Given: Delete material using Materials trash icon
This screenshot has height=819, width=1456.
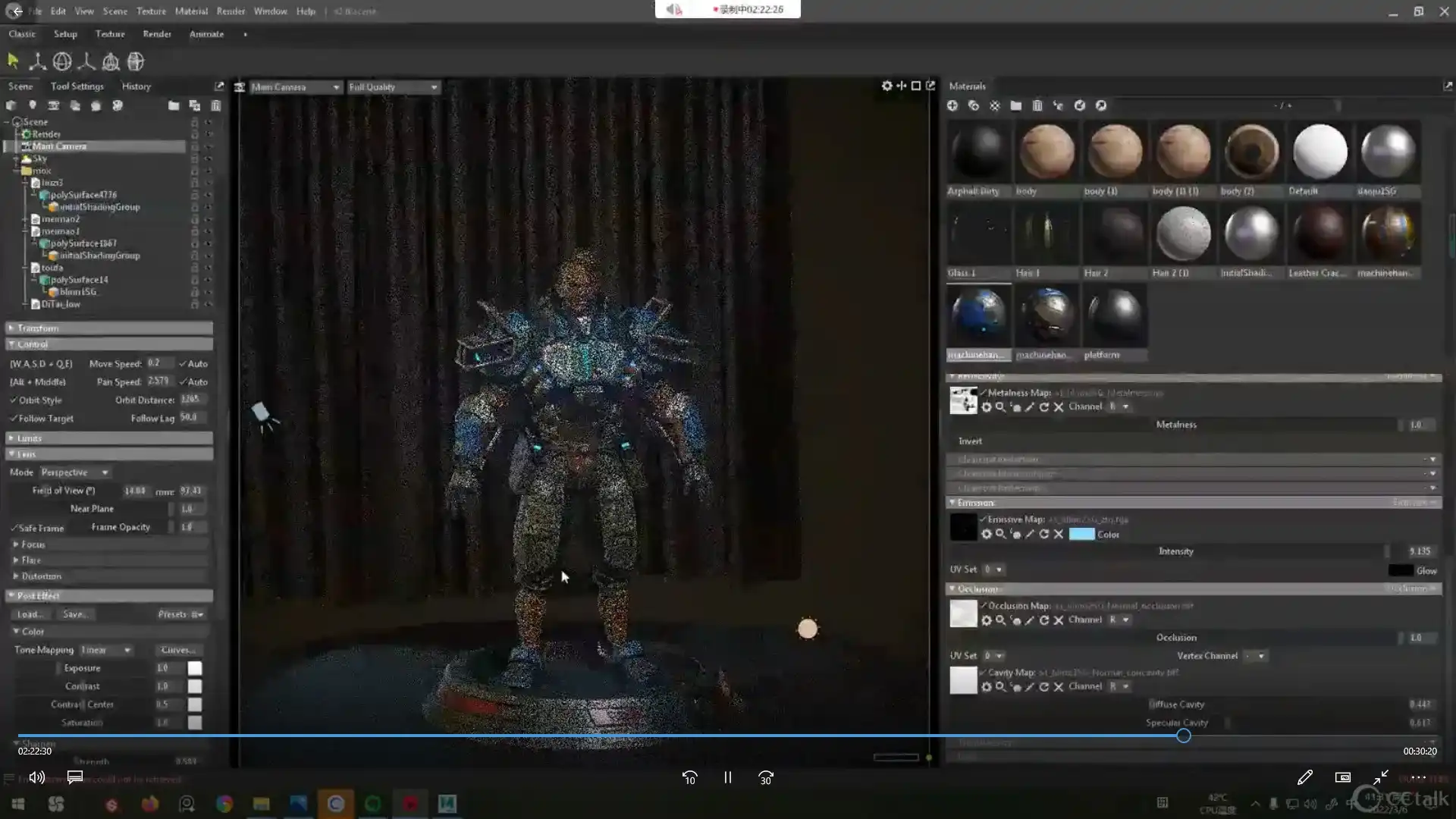Looking at the screenshot, I should (x=1037, y=105).
